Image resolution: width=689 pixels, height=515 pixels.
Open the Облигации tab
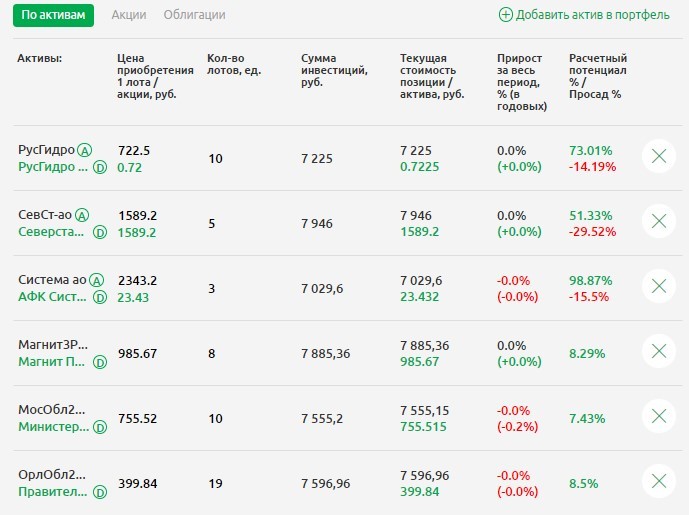[x=194, y=15]
